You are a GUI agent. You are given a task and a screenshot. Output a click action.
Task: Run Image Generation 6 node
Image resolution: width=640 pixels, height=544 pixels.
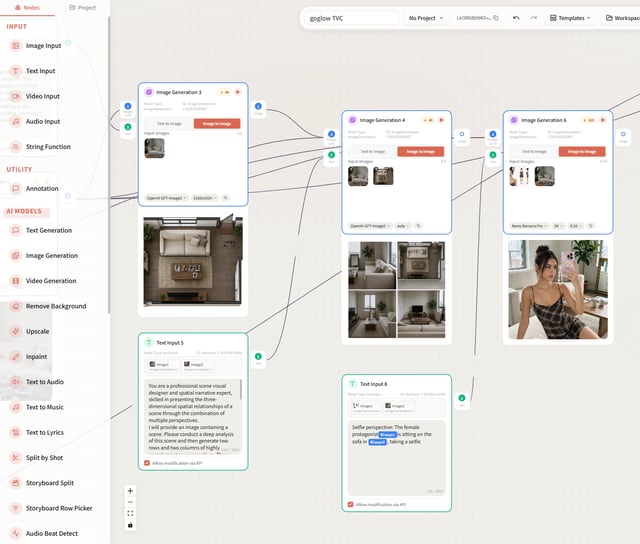pos(602,120)
